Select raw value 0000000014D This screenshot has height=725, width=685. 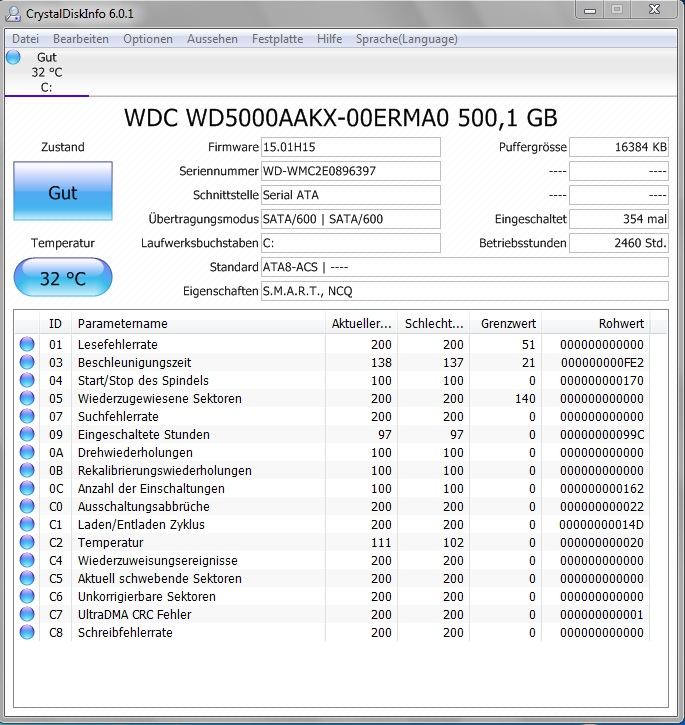point(601,525)
